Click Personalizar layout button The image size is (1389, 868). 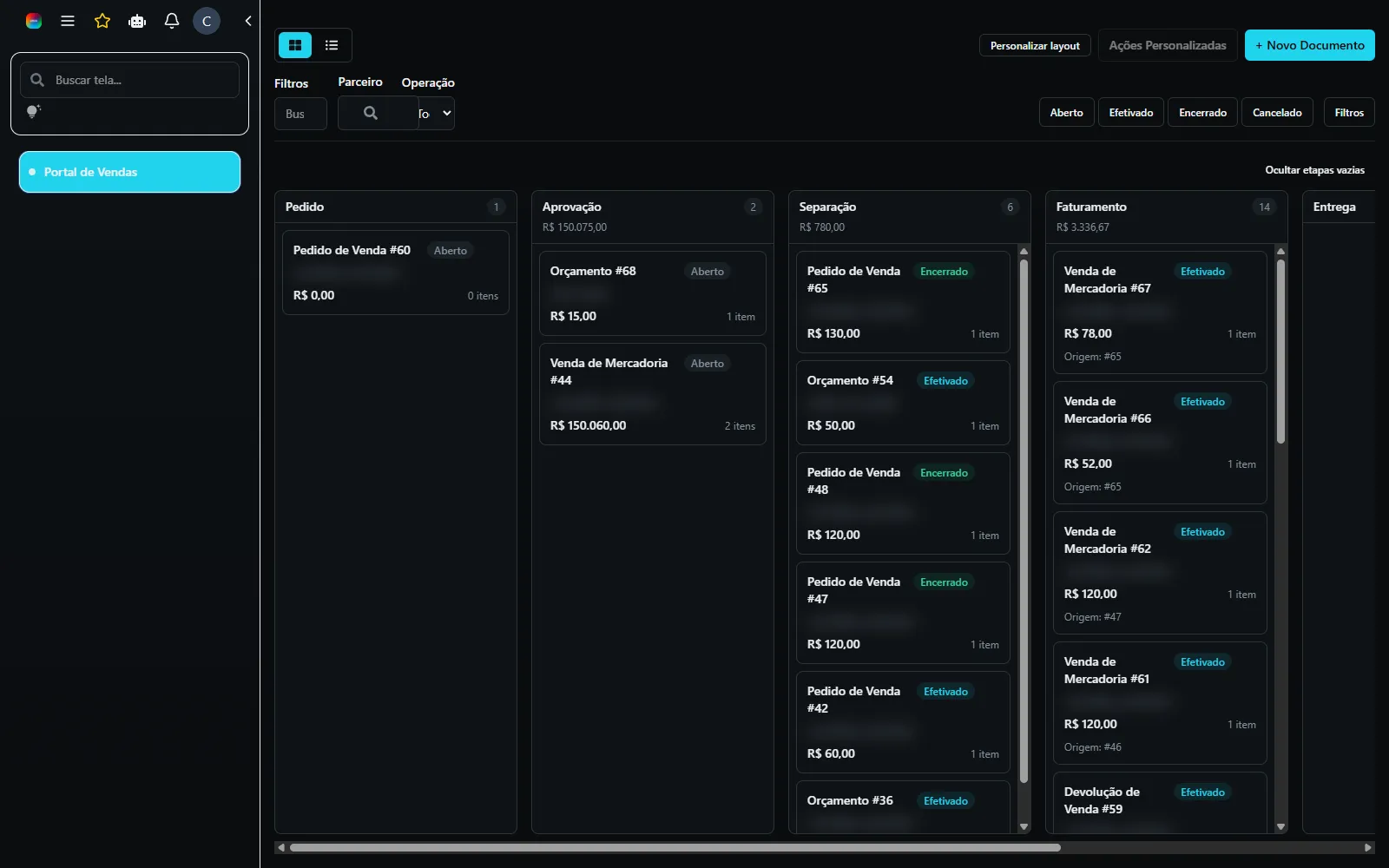(x=1035, y=45)
